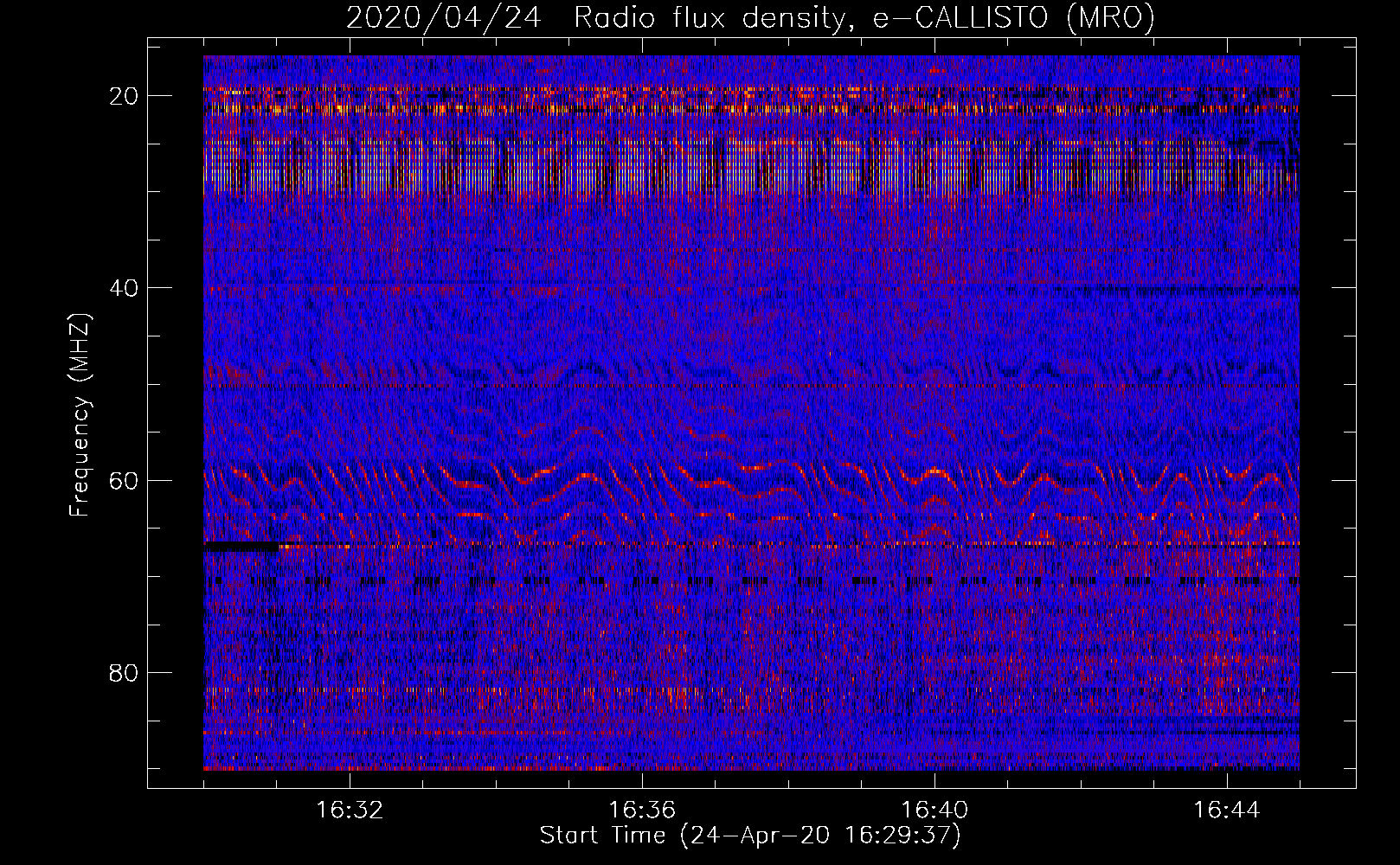
Task: Click the 20 MHz frequency tick label
Action: (124, 96)
